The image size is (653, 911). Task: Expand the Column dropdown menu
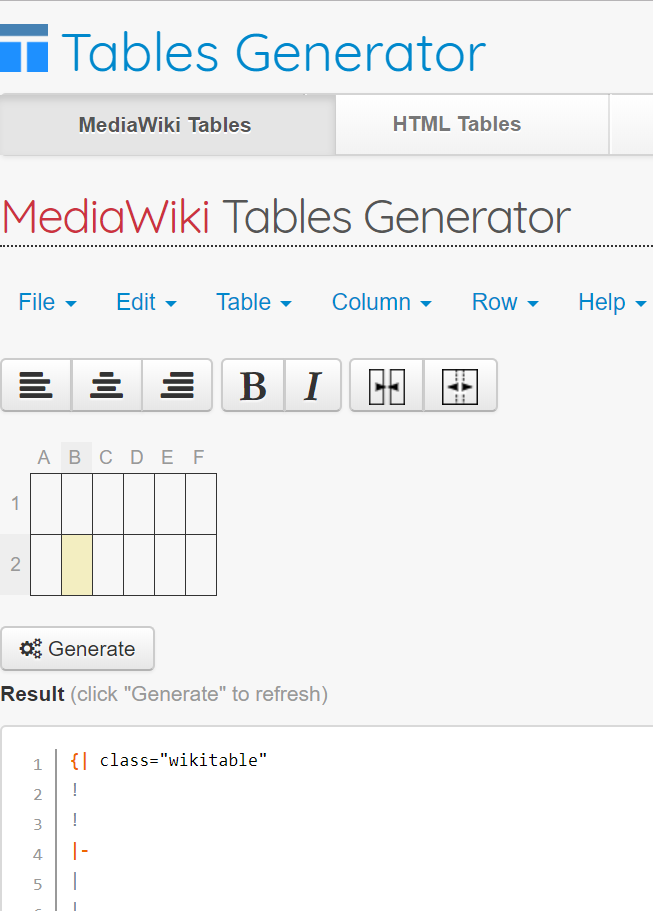(x=381, y=302)
